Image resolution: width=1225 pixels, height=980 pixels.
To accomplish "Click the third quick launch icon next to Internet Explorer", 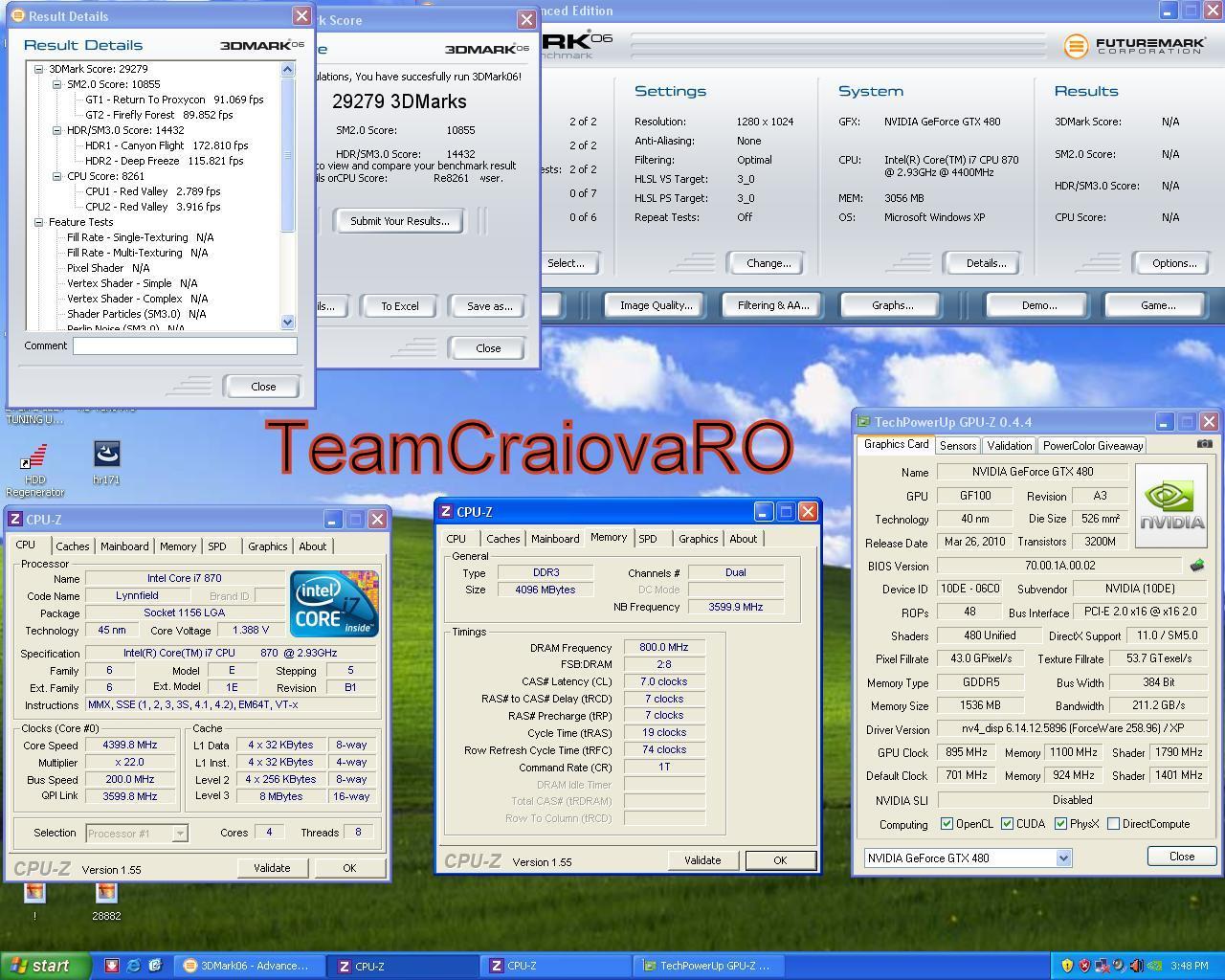I will click(x=155, y=966).
